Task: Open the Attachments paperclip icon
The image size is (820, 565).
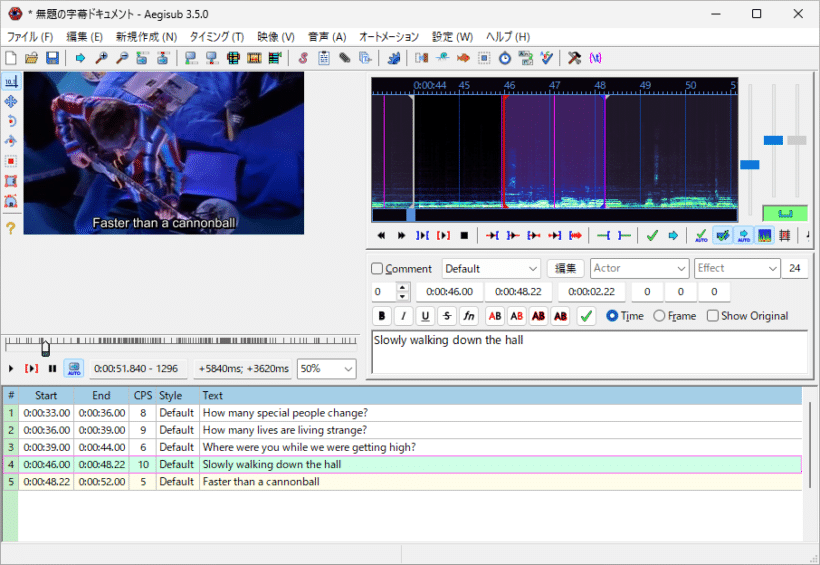Action: [x=344, y=58]
